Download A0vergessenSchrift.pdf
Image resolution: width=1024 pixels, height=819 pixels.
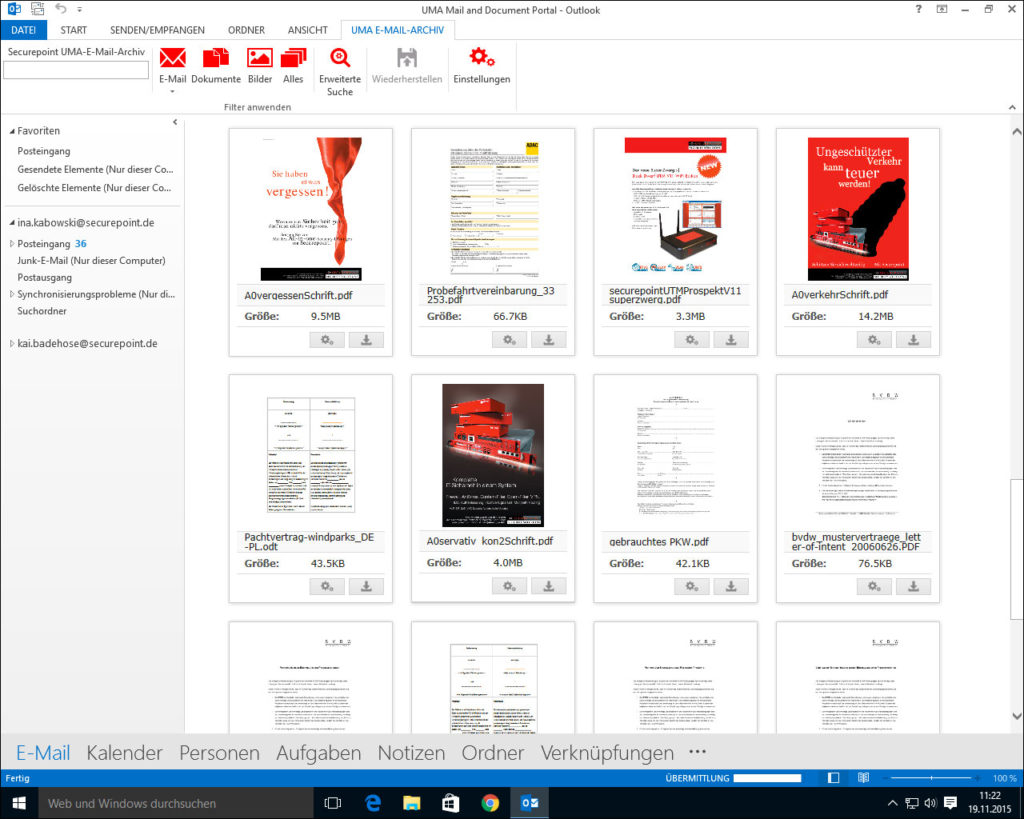coord(366,340)
